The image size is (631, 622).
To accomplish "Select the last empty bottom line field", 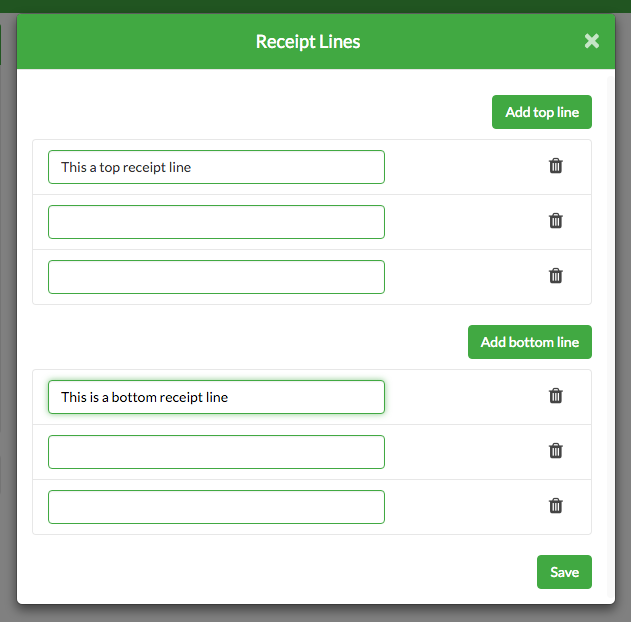I will [x=217, y=507].
